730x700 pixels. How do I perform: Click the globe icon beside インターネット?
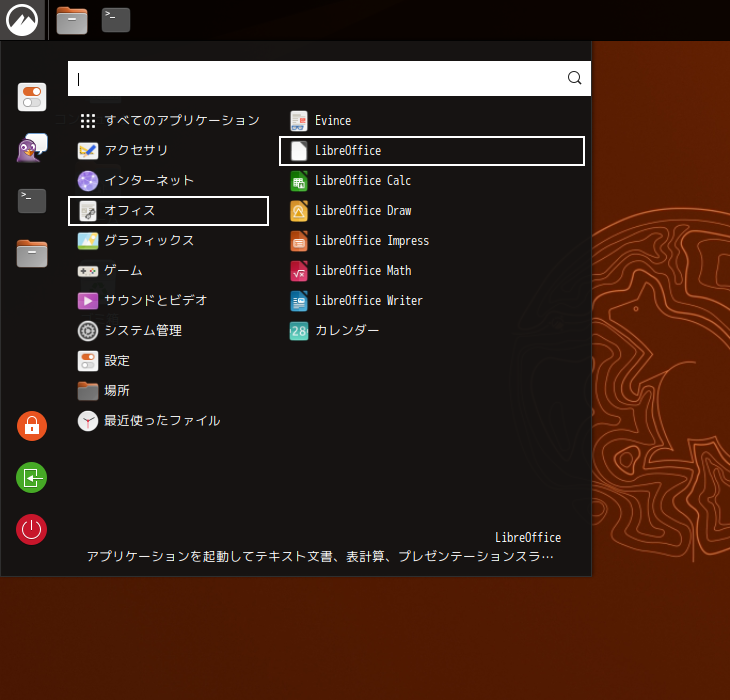point(88,181)
